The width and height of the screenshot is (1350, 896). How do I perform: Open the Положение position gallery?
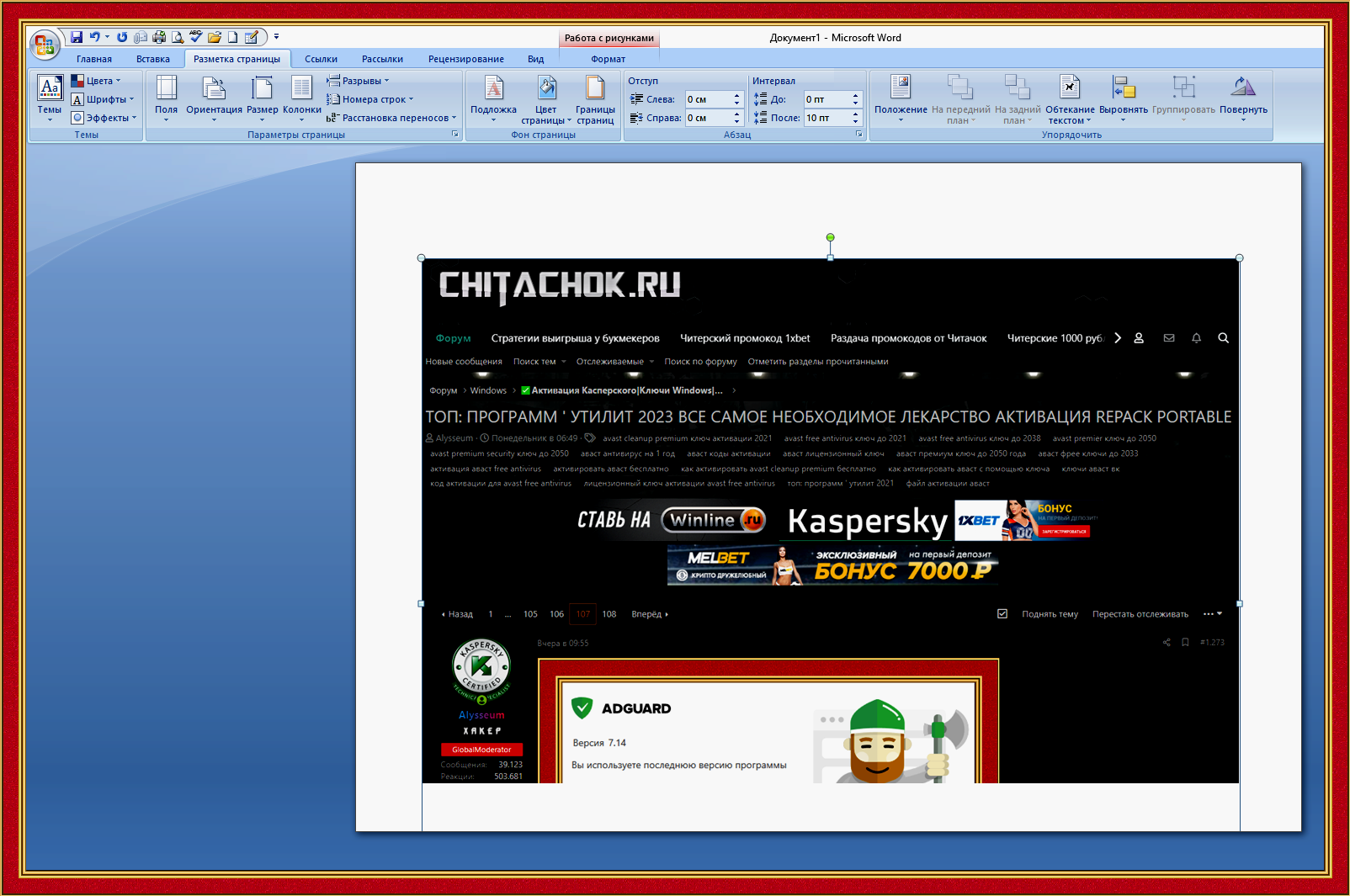pyautogui.click(x=901, y=98)
